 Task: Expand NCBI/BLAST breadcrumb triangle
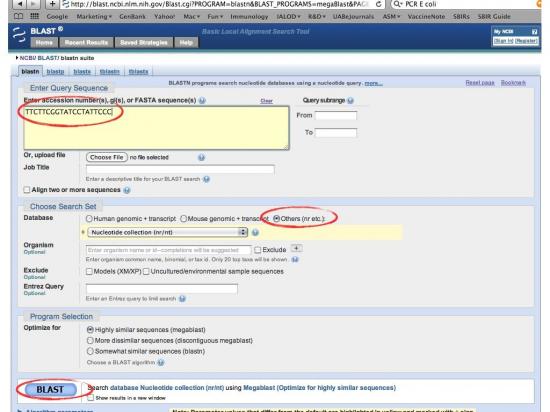point(16,58)
